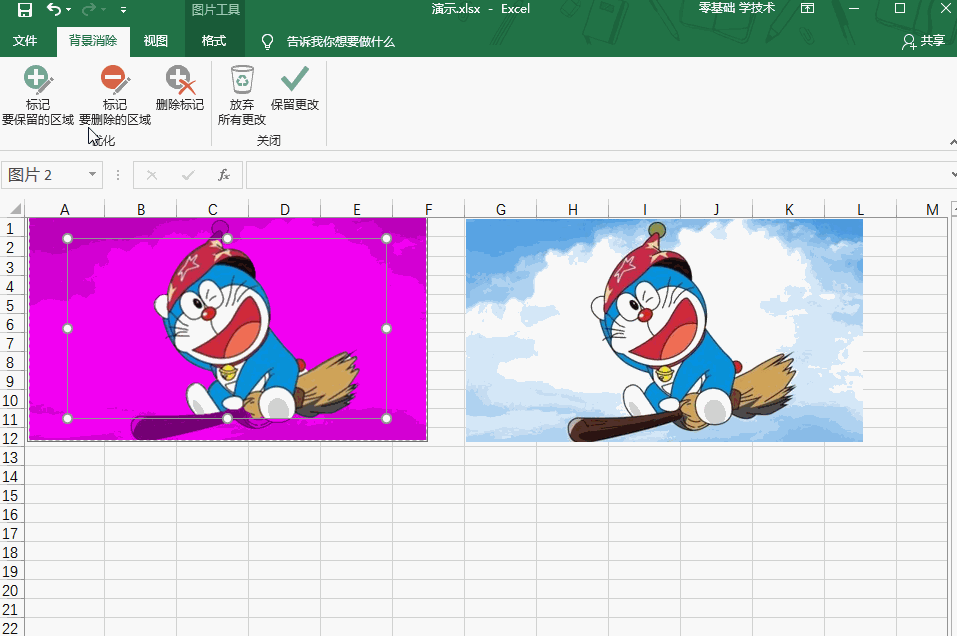Keep Changes (保留更改) checkmark
Viewport: 957px width, 636px height.
pyautogui.click(x=295, y=89)
